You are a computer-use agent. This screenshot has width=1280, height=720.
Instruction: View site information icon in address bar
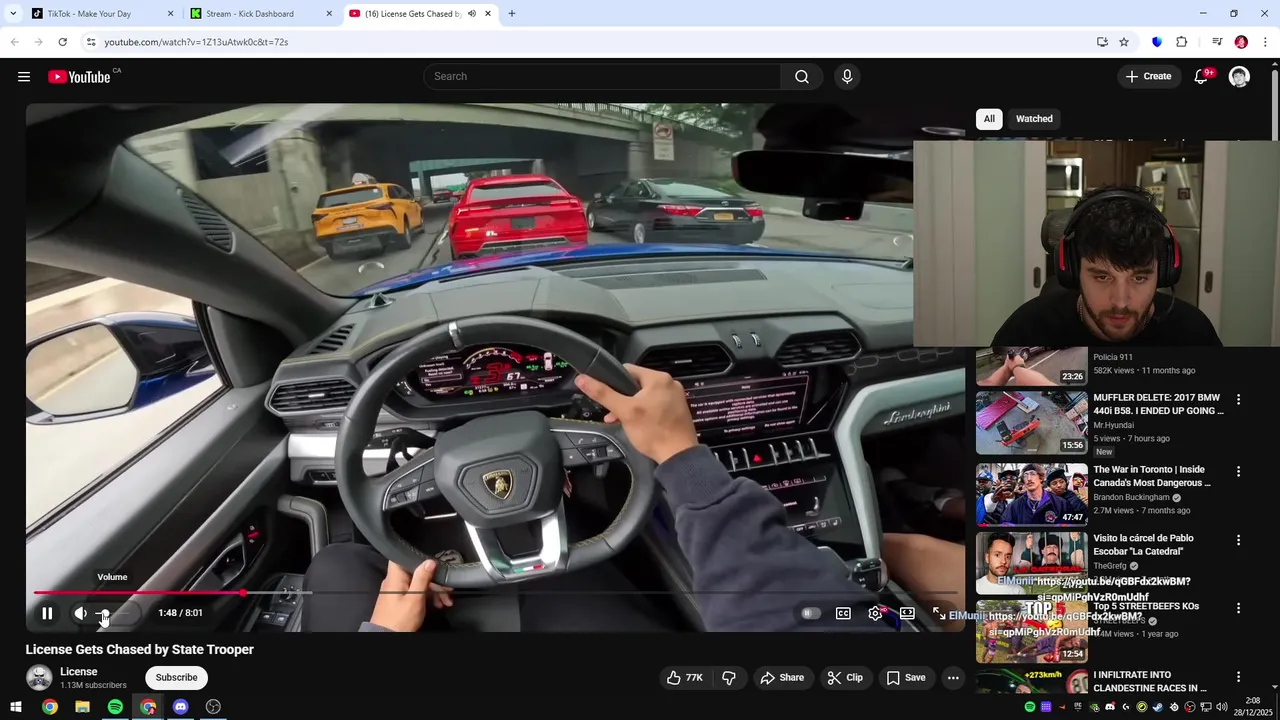tap(91, 42)
